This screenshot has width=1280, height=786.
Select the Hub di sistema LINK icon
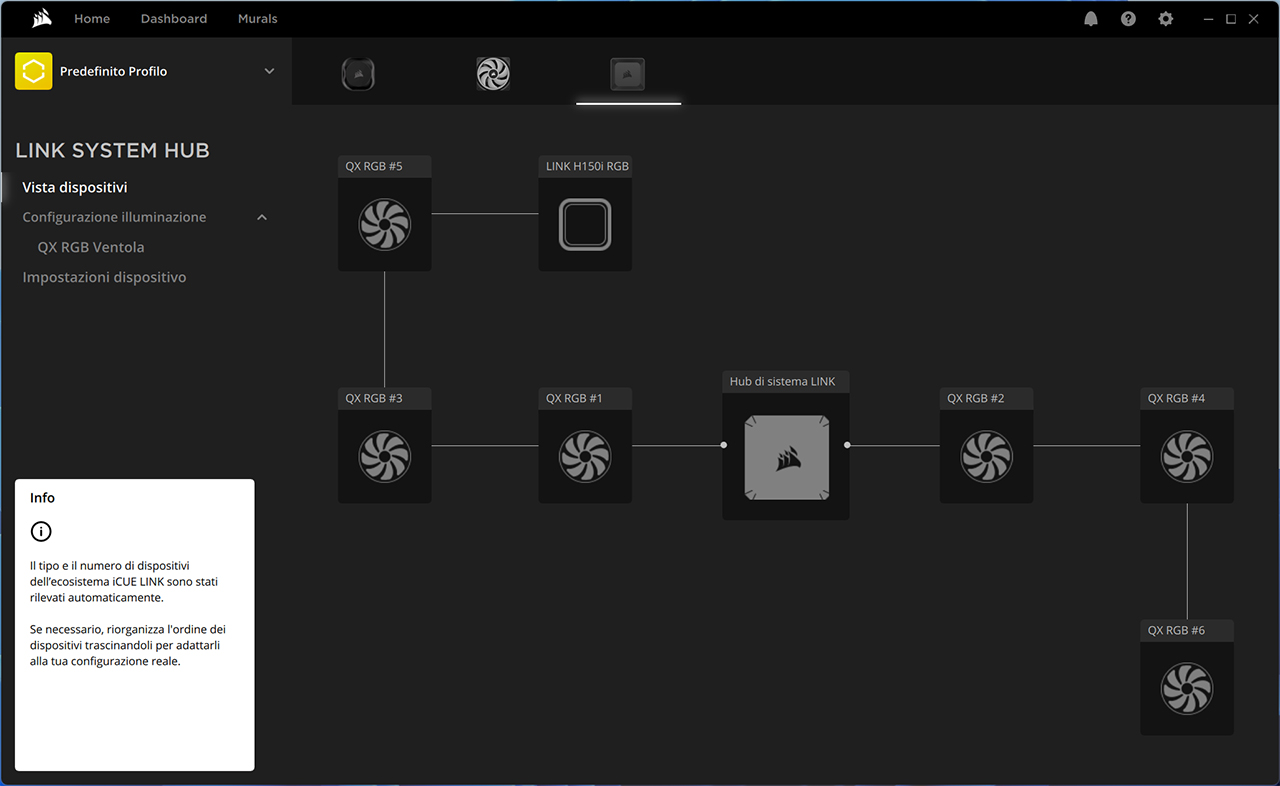tap(786, 457)
